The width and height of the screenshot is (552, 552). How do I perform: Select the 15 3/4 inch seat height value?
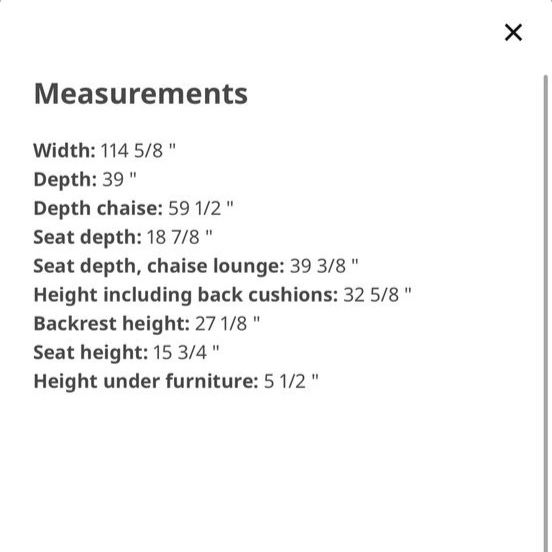[186, 352]
